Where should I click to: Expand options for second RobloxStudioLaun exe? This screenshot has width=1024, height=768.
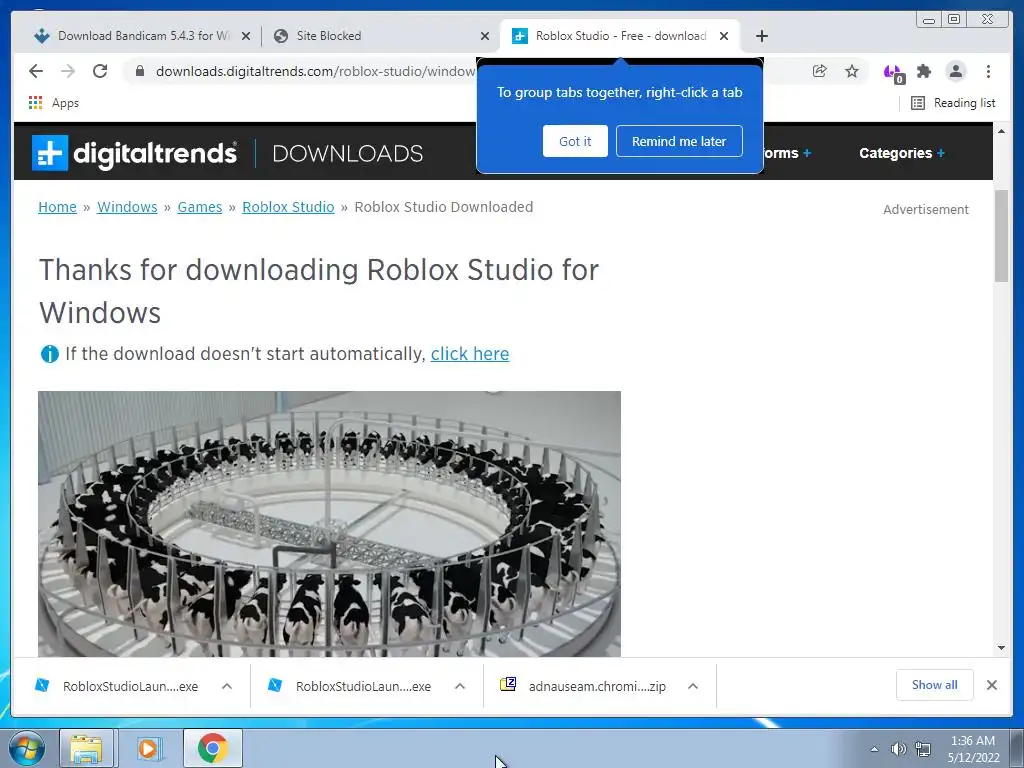460,686
